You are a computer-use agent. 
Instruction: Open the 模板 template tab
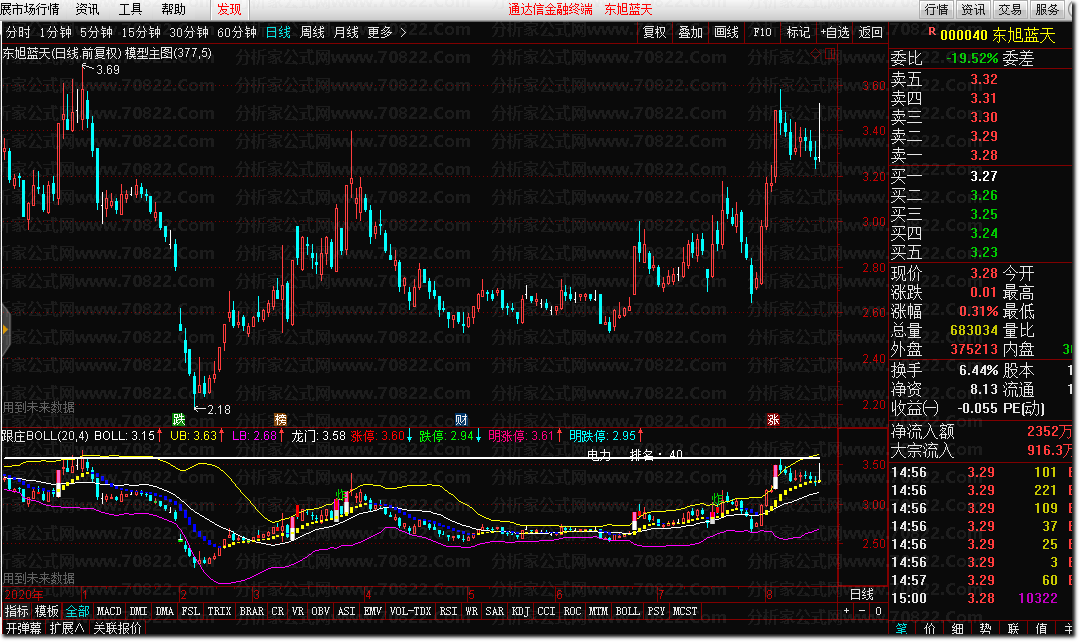pyautogui.click(x=47, y=611)
